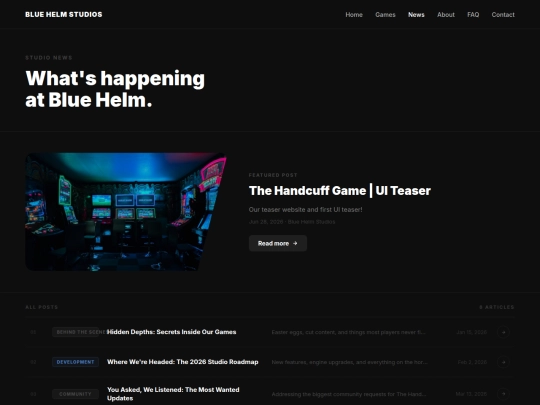Click the What's happening at Blue Helm heading
The image size is (540, 405).
[115, 89]
